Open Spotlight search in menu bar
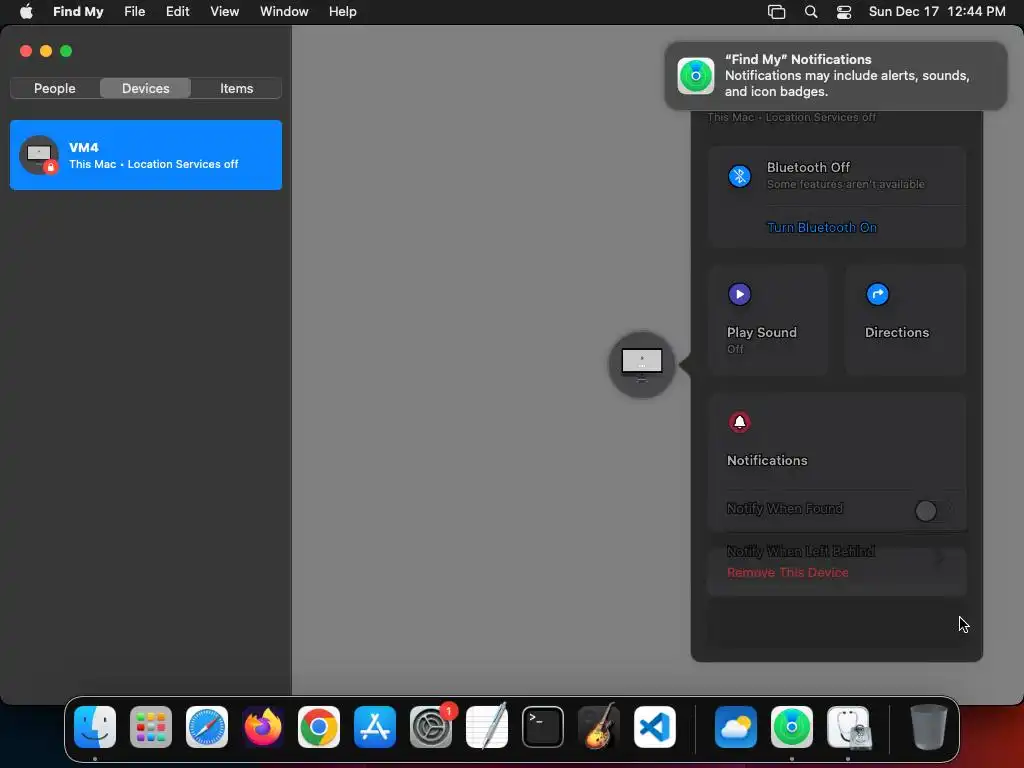Screen dimensions: 1024x768 (810, 12)
